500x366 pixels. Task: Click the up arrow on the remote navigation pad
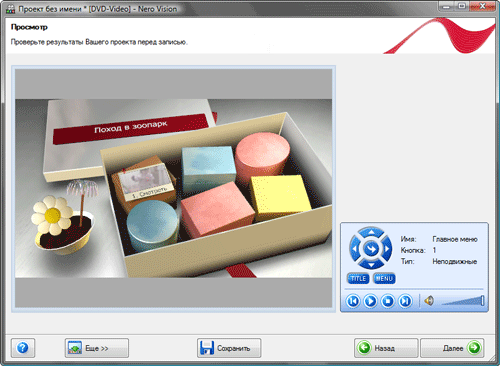pos(371,232)
